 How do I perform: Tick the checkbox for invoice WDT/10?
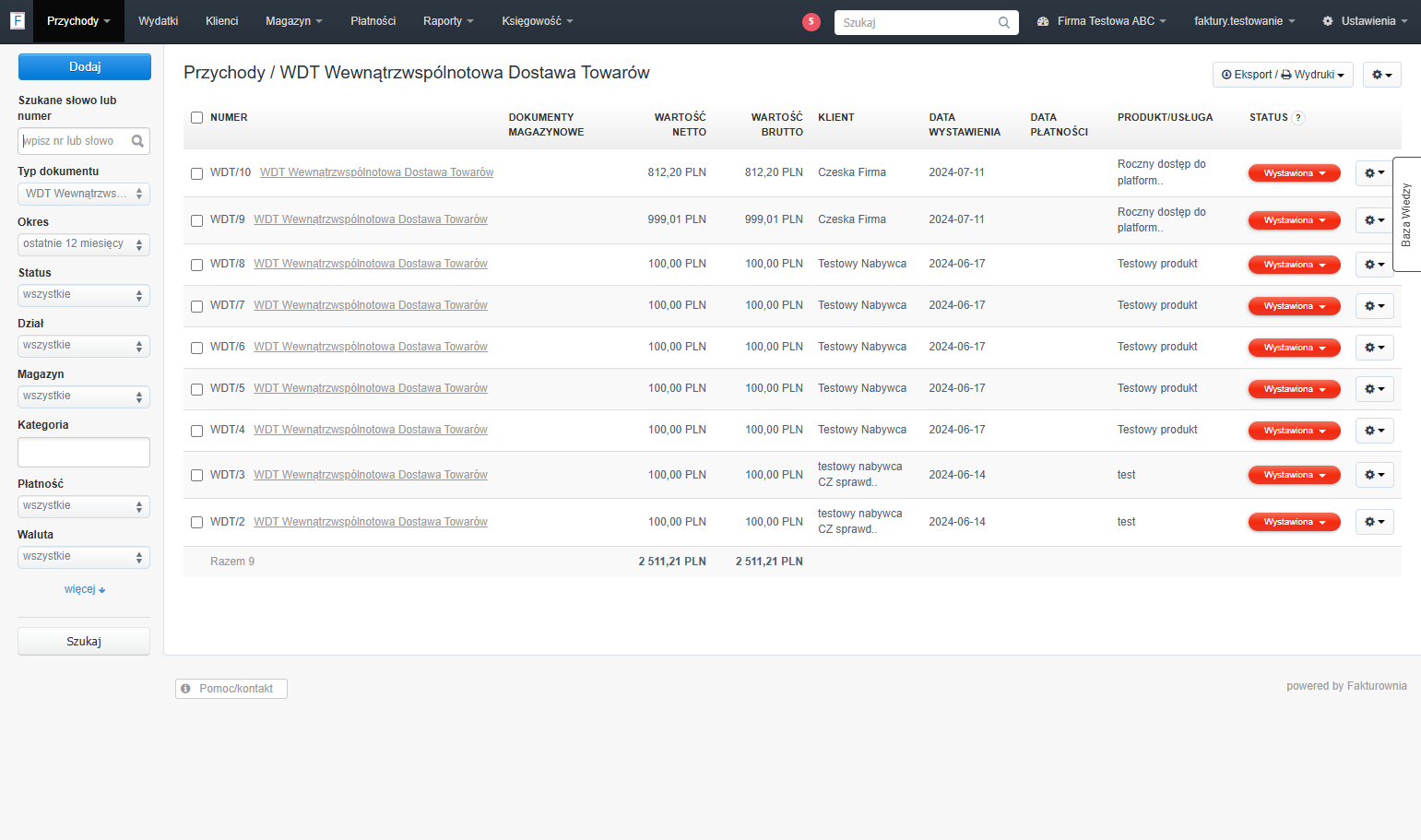[196, 173]
